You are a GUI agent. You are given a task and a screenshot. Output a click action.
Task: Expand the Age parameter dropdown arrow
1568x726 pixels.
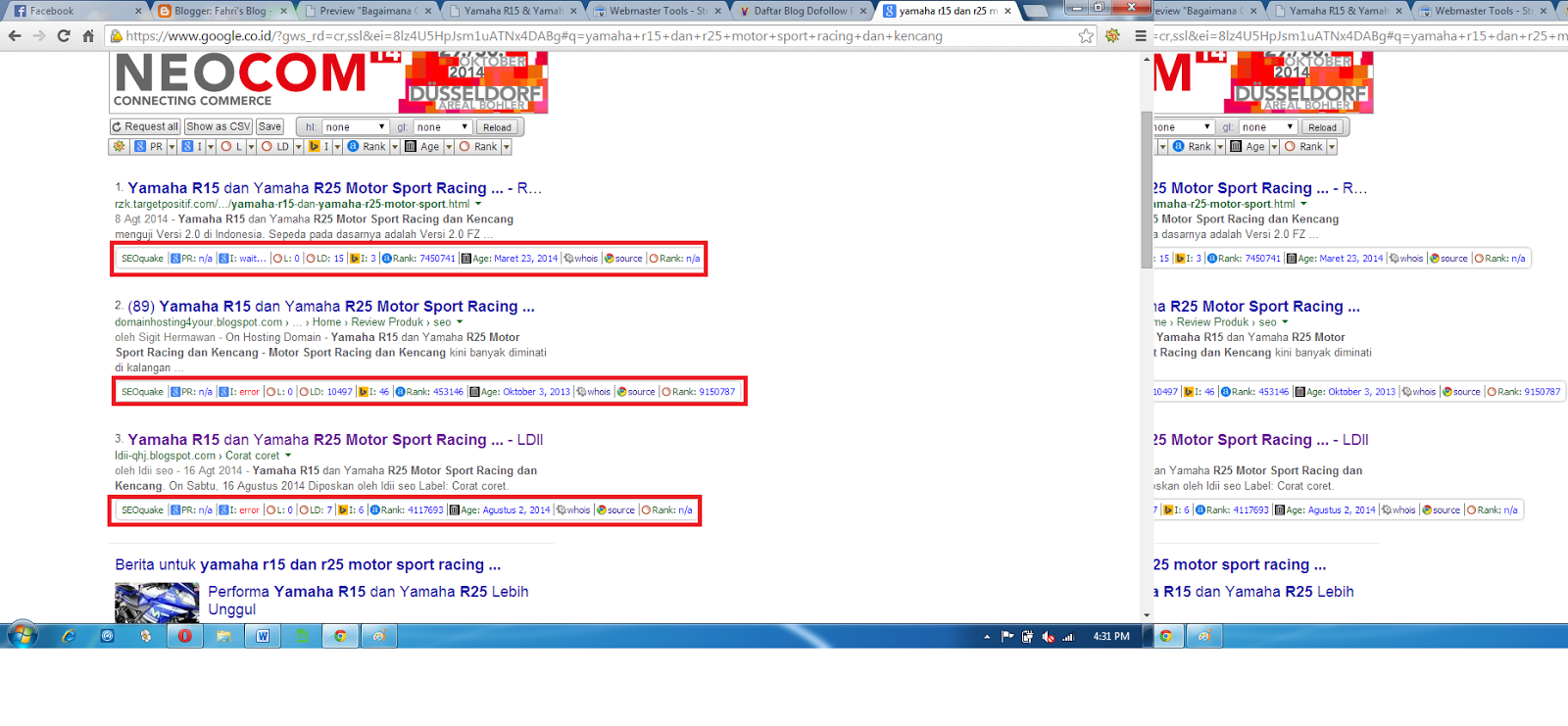pyautogui.click(x=449, y=146)
